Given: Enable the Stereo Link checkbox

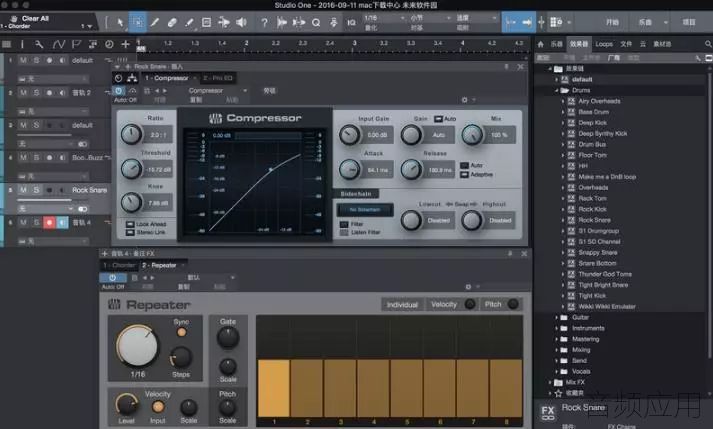Looking at the screenshot, I should (130, 232).
